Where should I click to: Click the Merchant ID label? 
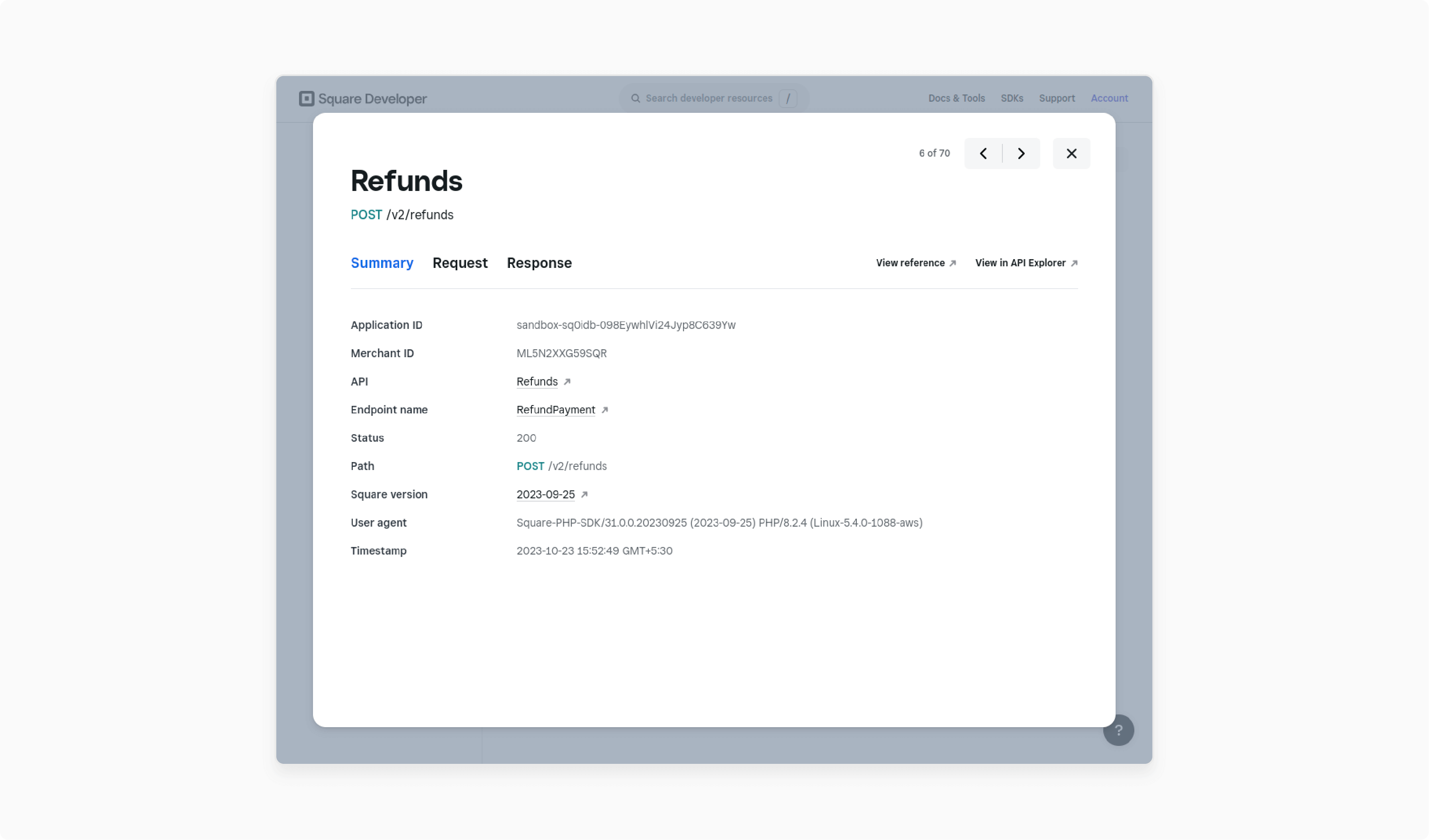[x=382, y=353]
